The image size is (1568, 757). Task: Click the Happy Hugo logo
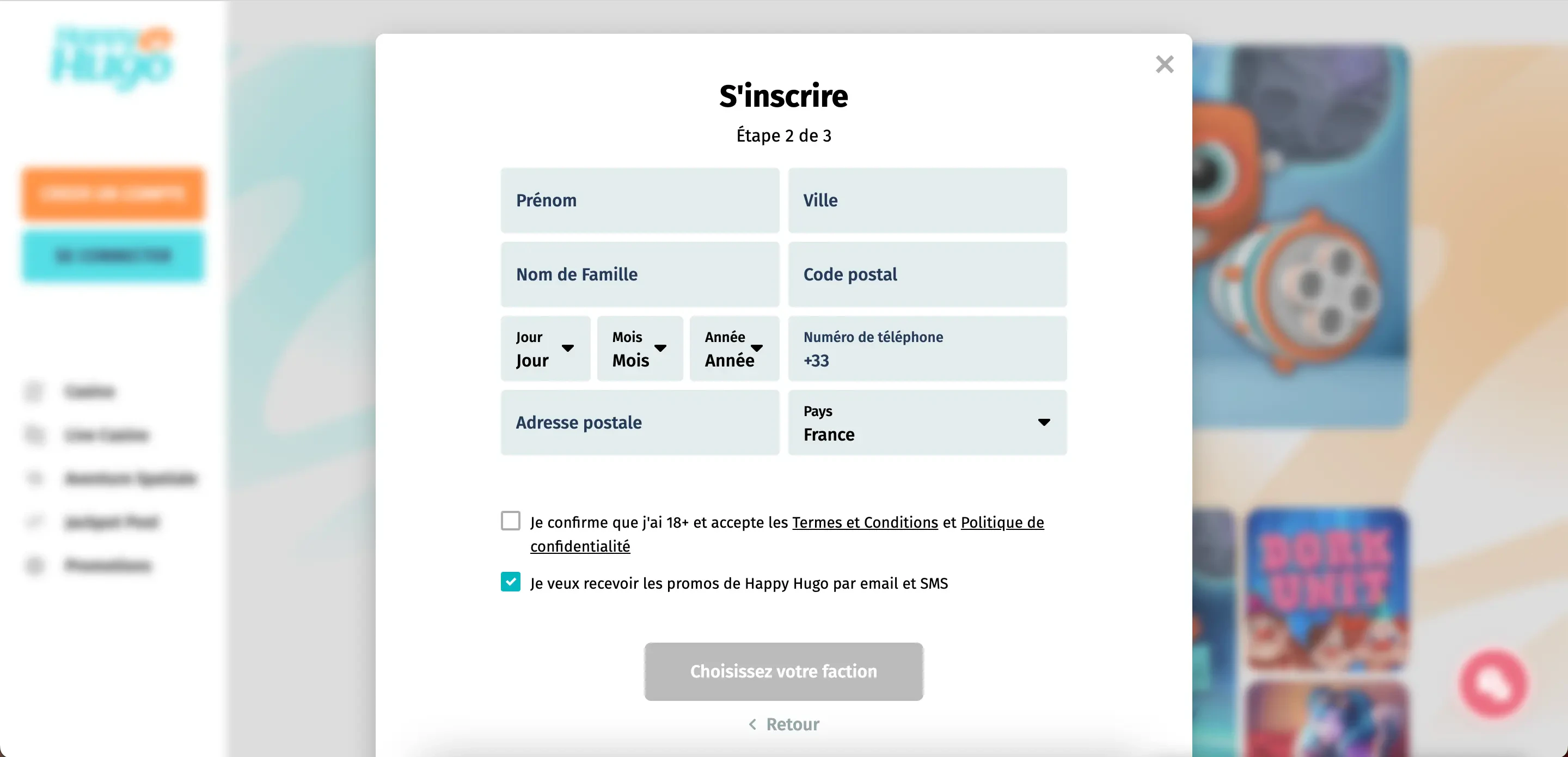pyautogui.click(x=112, y=58)
